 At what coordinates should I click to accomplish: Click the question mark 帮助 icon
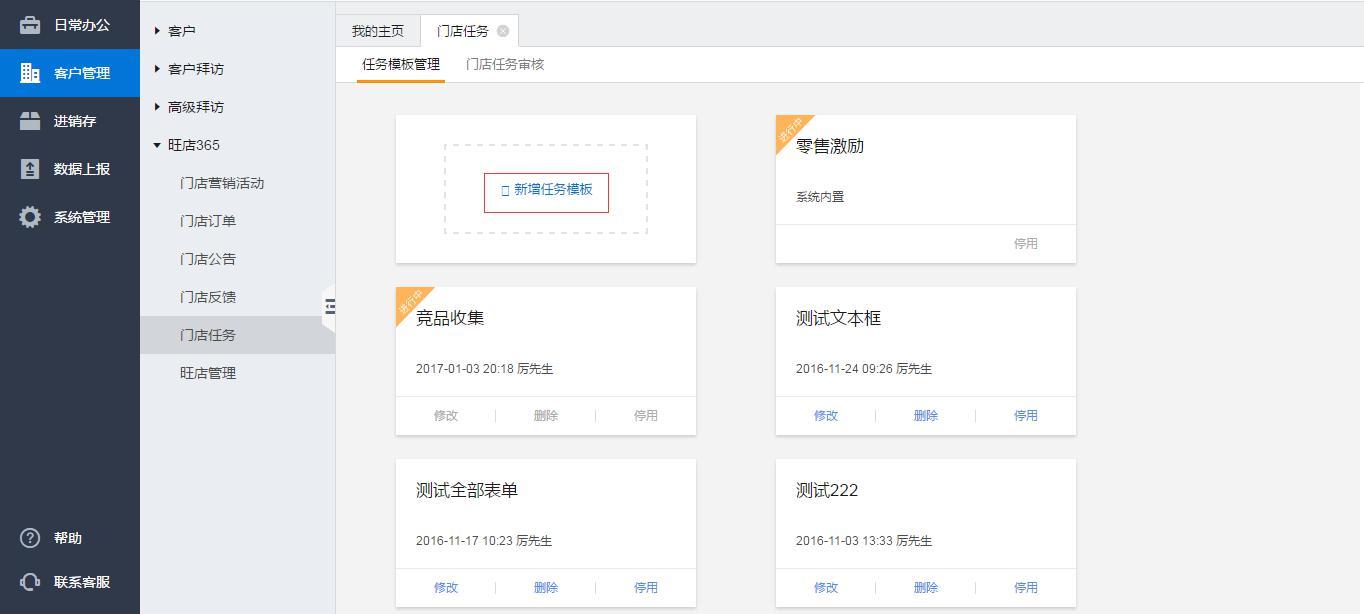[x=30, y=538]
